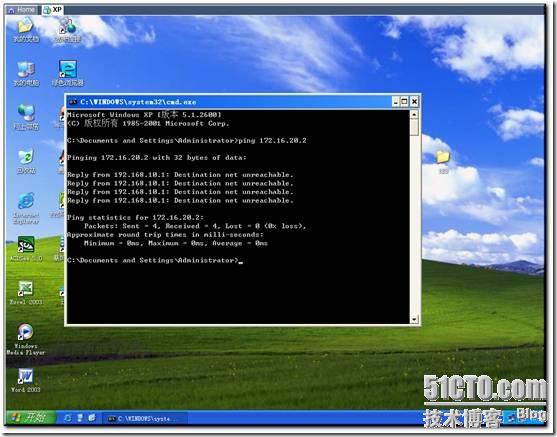
Task: Click the cmd.exe window title bar text
Action: 138,102
